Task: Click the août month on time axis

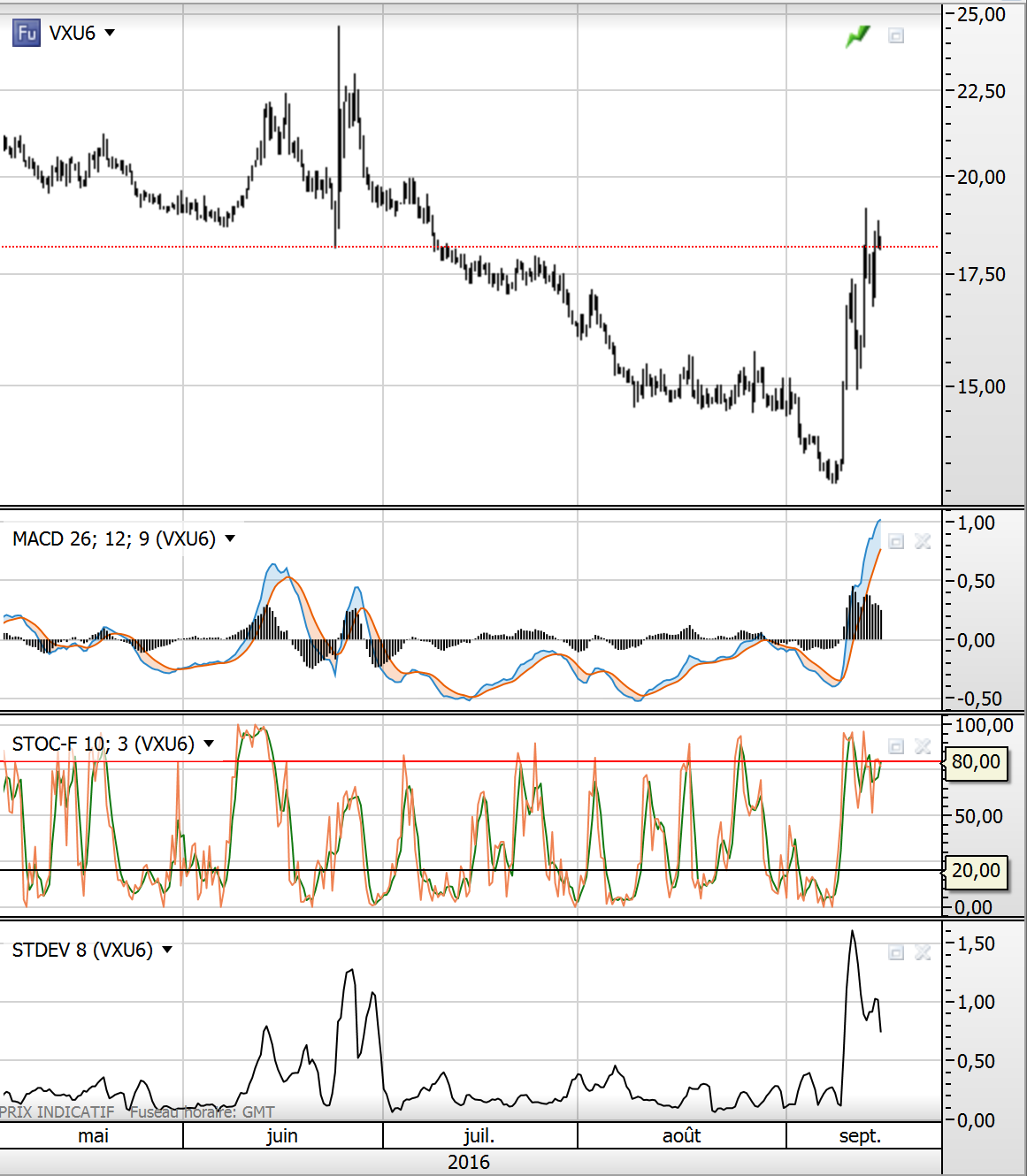Action: (x=681, y=1135)
